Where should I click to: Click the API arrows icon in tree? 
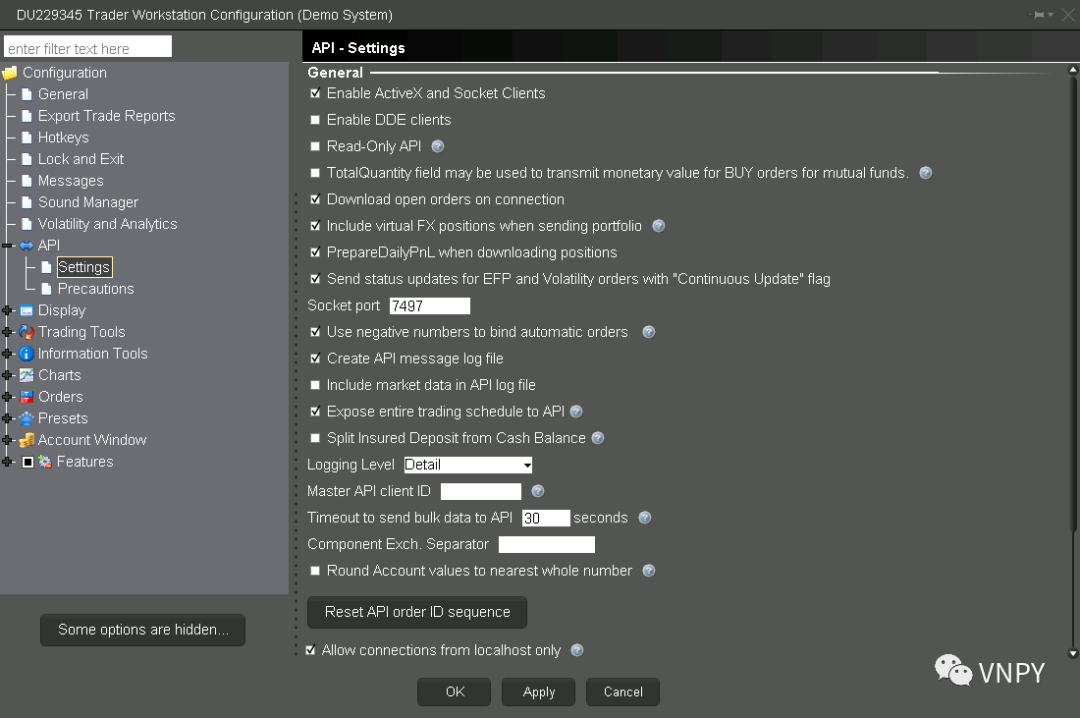click(x=26, y=245)
